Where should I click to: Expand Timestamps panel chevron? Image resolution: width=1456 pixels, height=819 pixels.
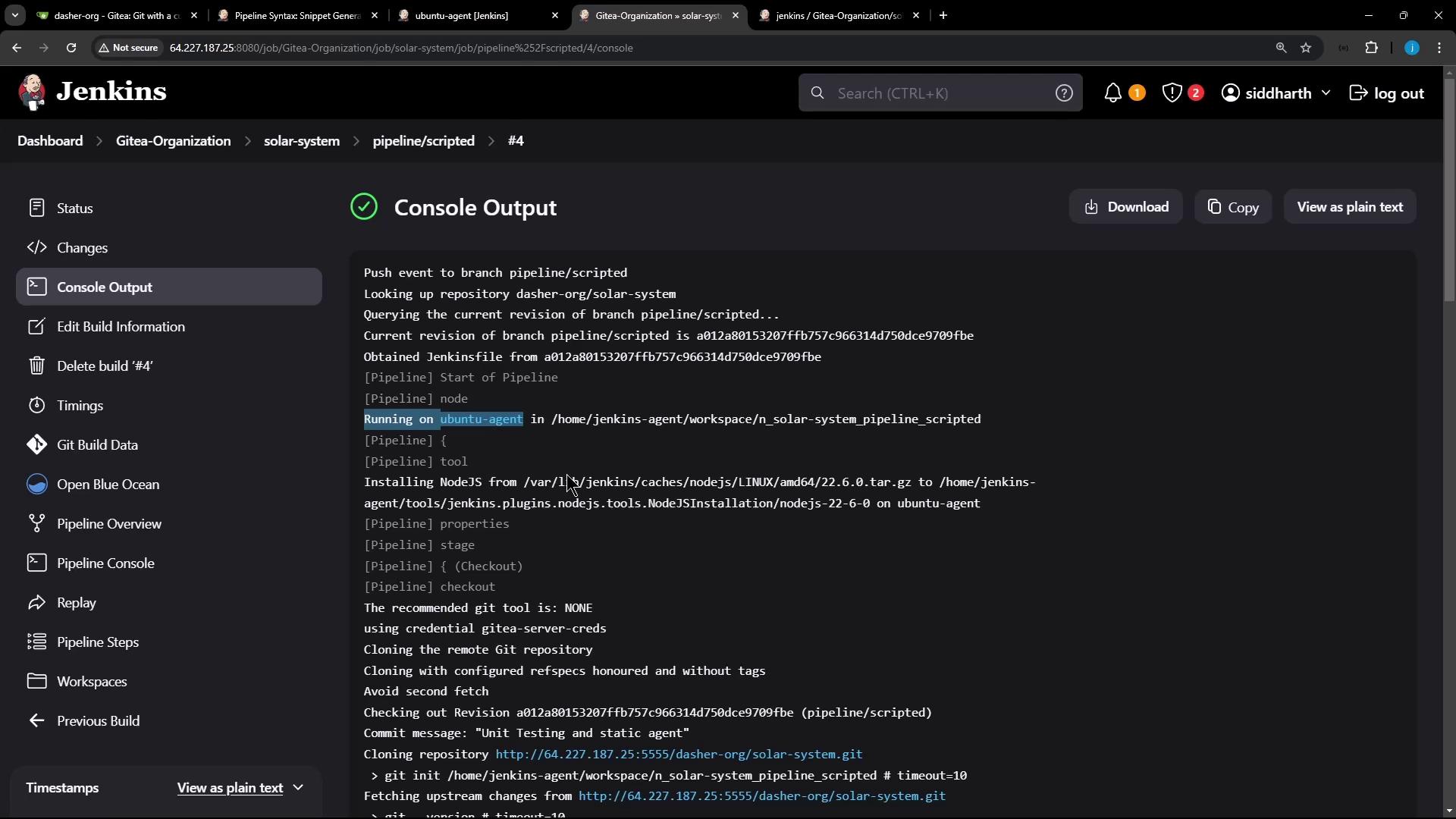(298, 788)
